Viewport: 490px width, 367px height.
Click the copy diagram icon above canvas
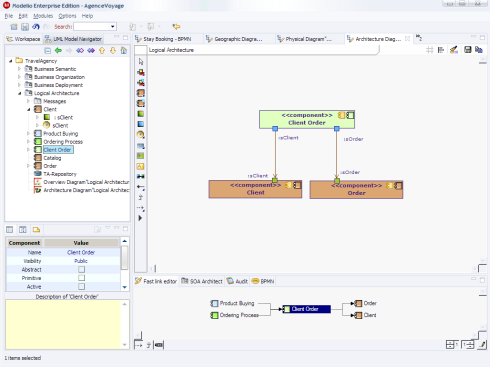point(479,50)
